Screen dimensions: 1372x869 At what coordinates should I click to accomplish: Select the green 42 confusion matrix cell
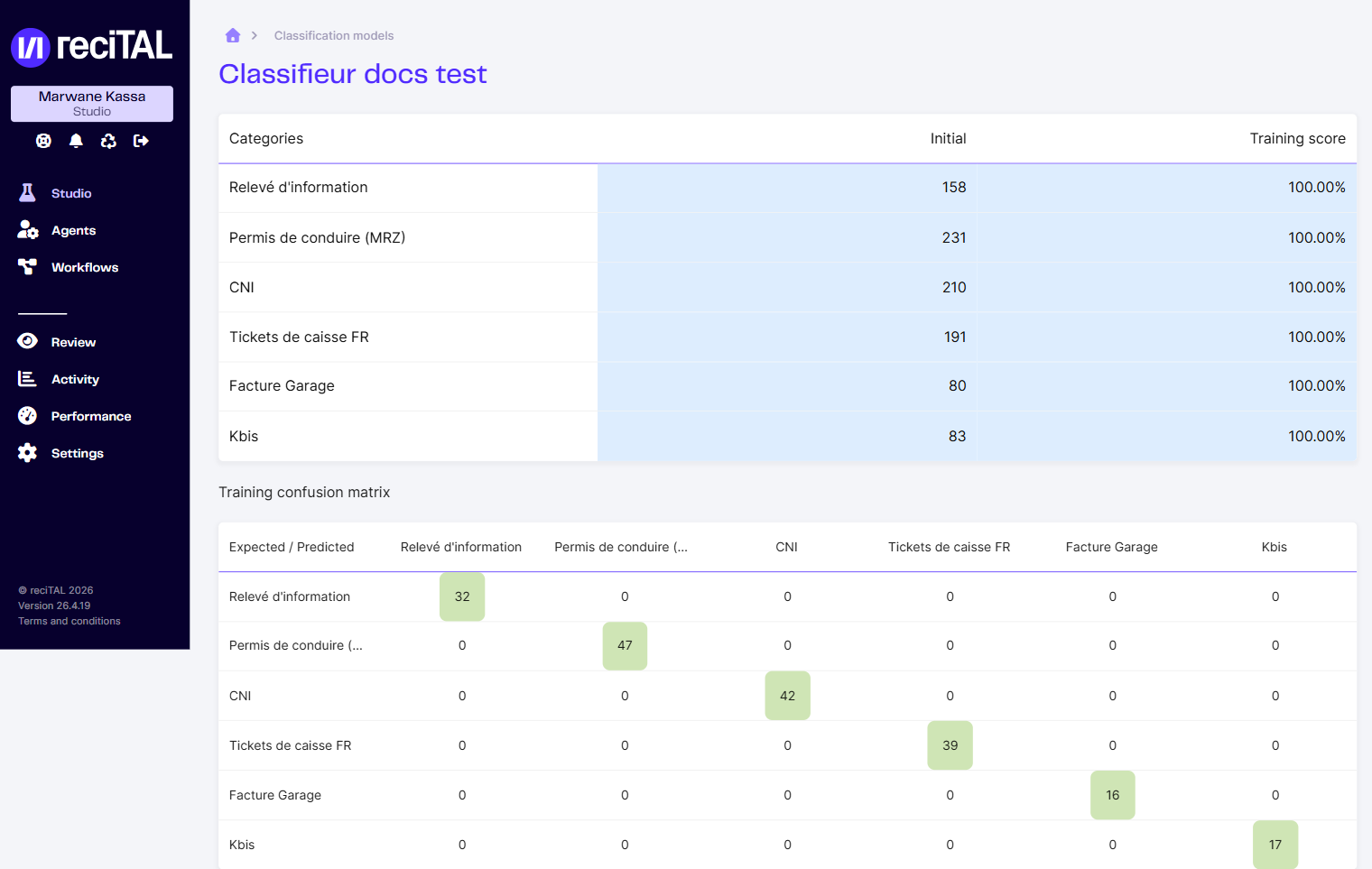point(788,696)
